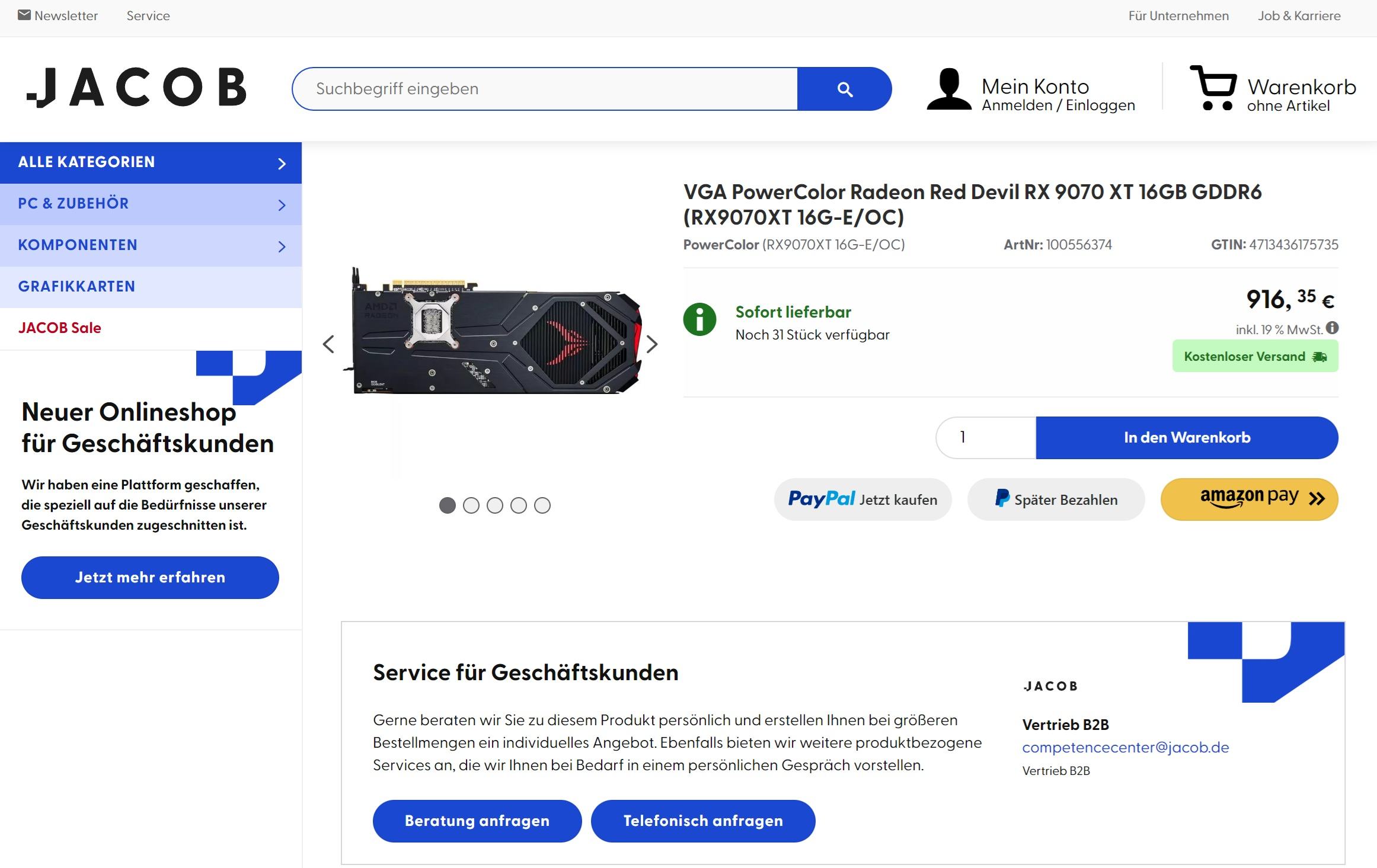Click the MwSt. info icon
Image resolution: width=1377 pixels, height=868 pixels.
[1332, 328]
